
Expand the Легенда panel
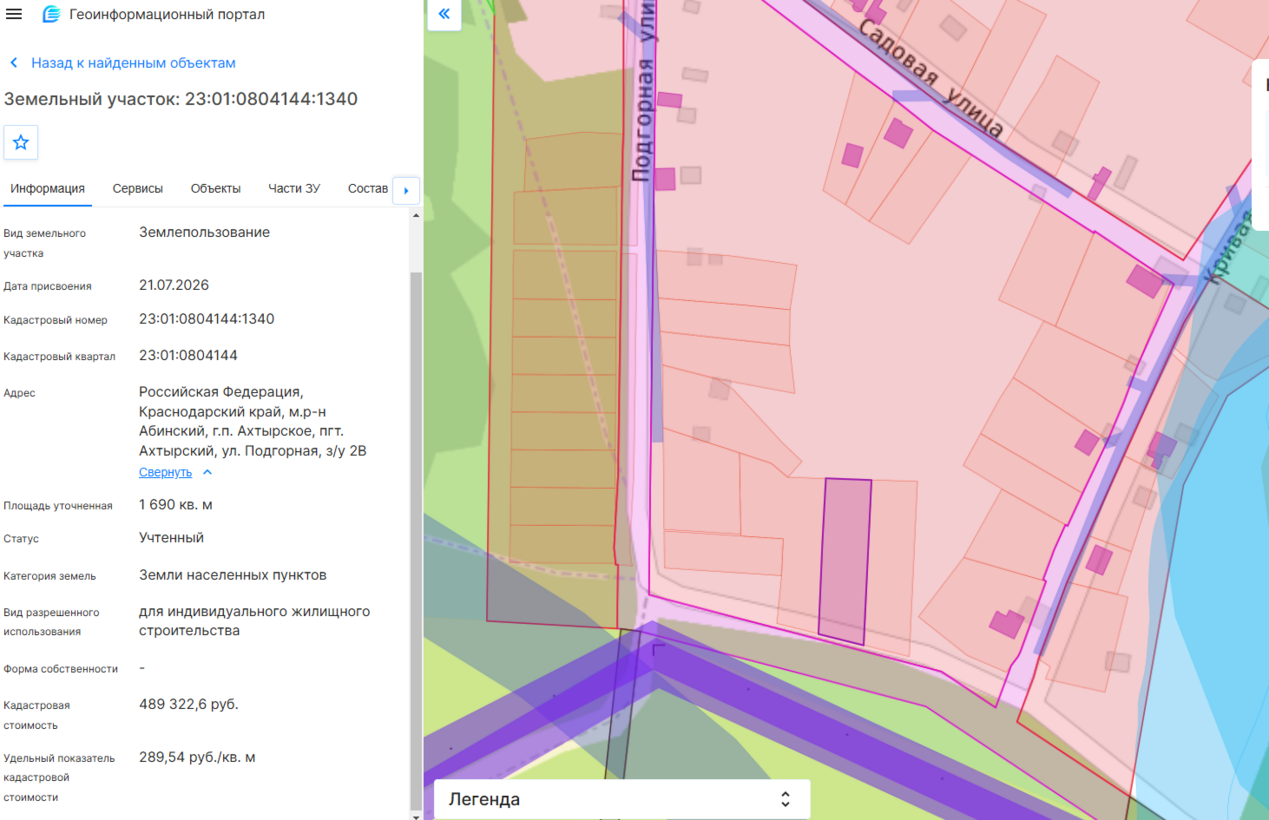621,799
